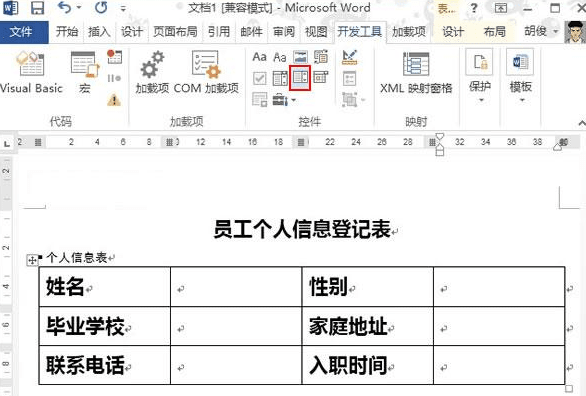
Task: Click the 毕业学校 table cell
Action: 105,327
